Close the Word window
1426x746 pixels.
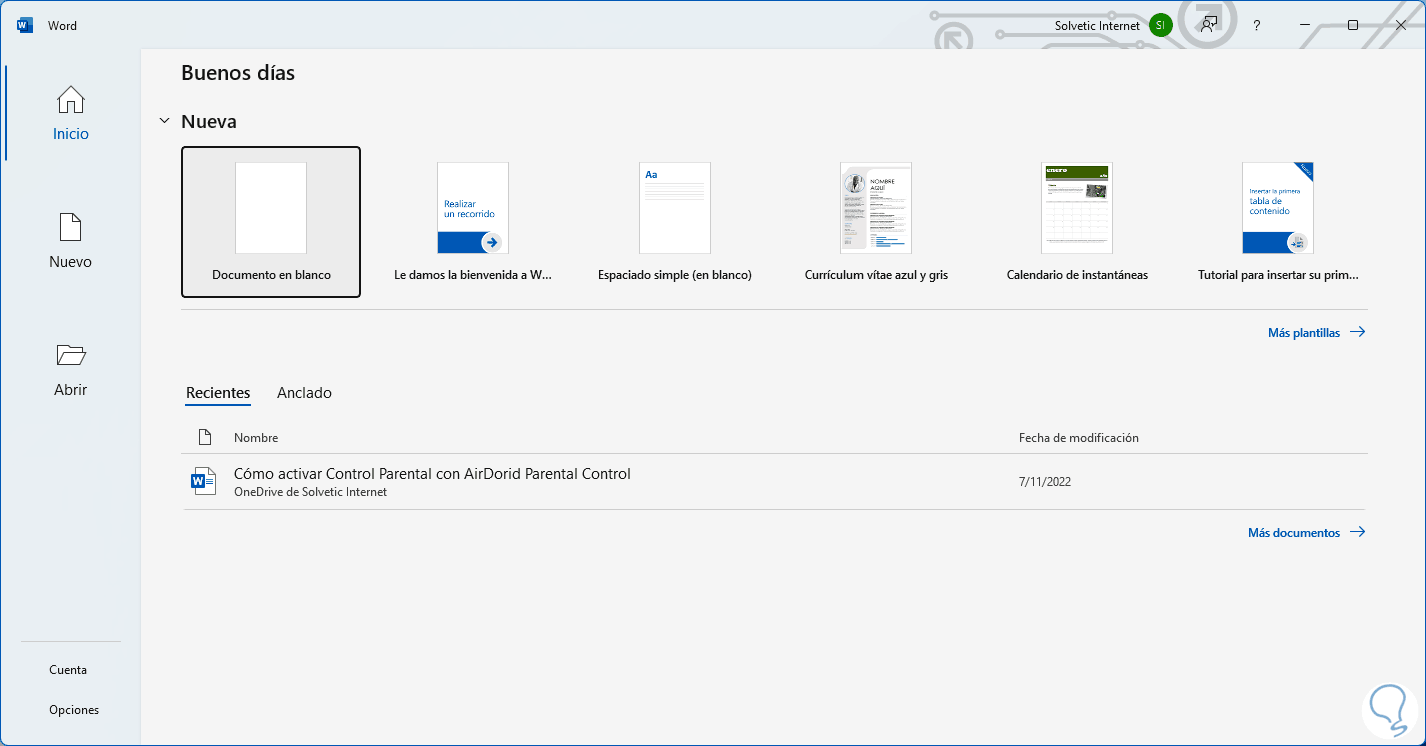coord(1400,25)
